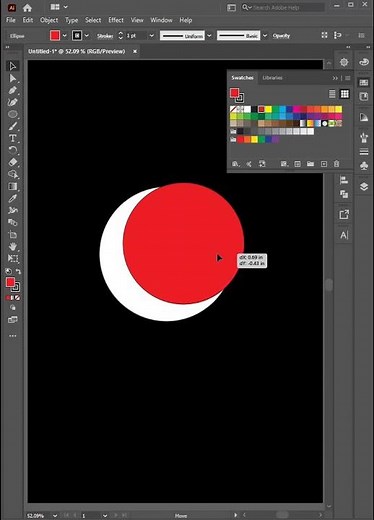Open the Stroke panel icon

coord(364,152)
